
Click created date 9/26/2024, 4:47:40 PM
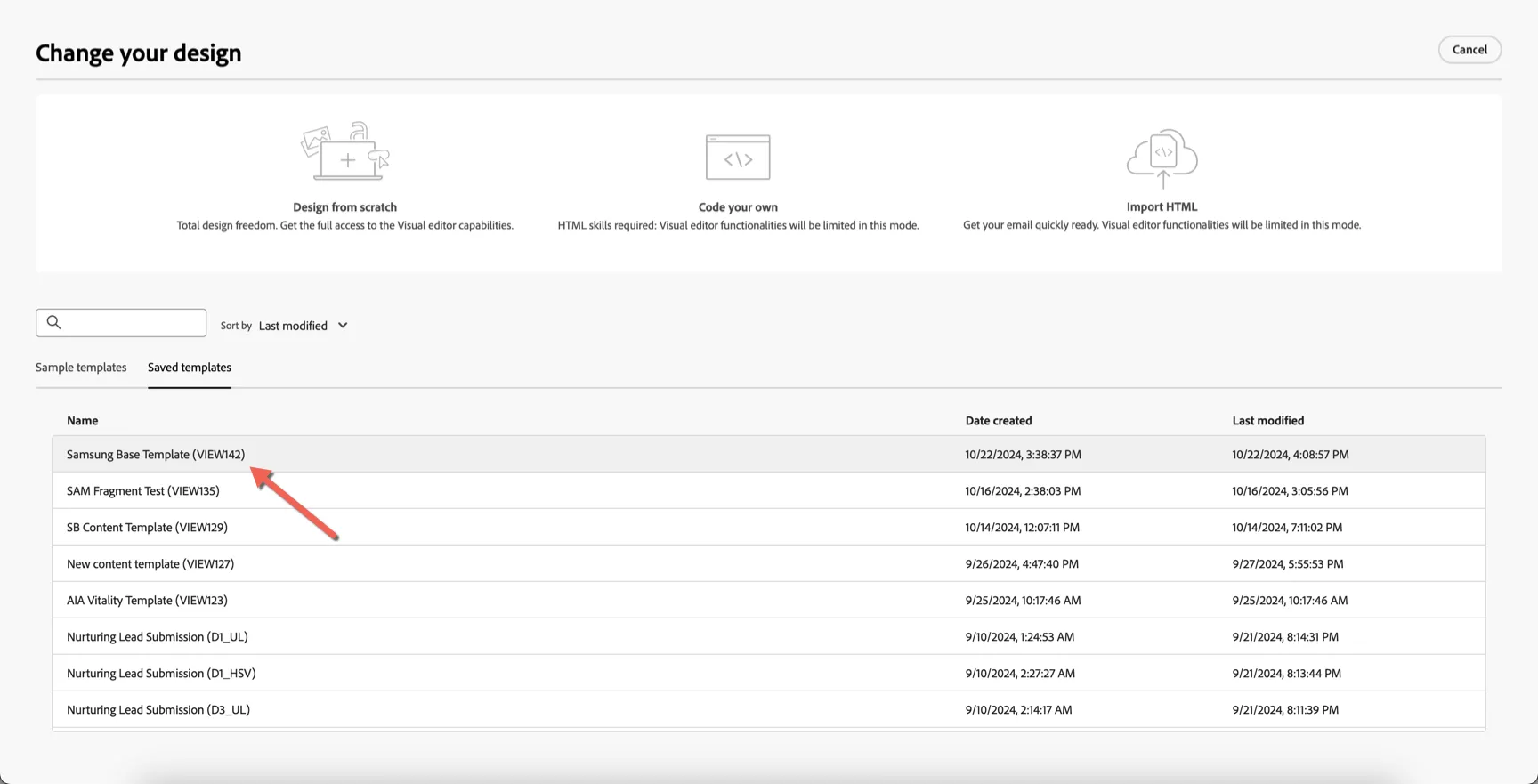click(x=1022, y=564)
